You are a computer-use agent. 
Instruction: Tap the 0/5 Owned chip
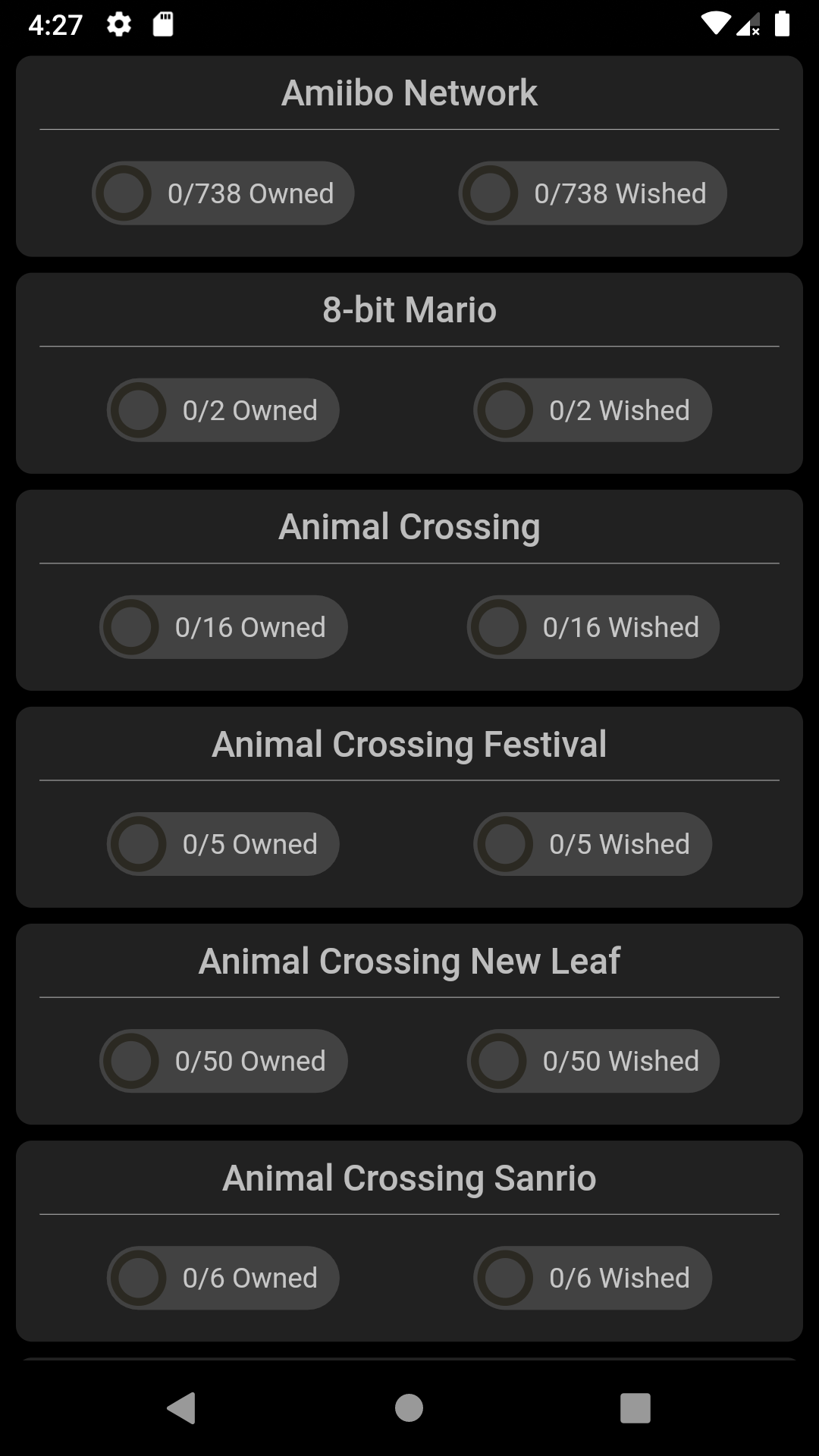pyautogui.click(x=223, y=844)
